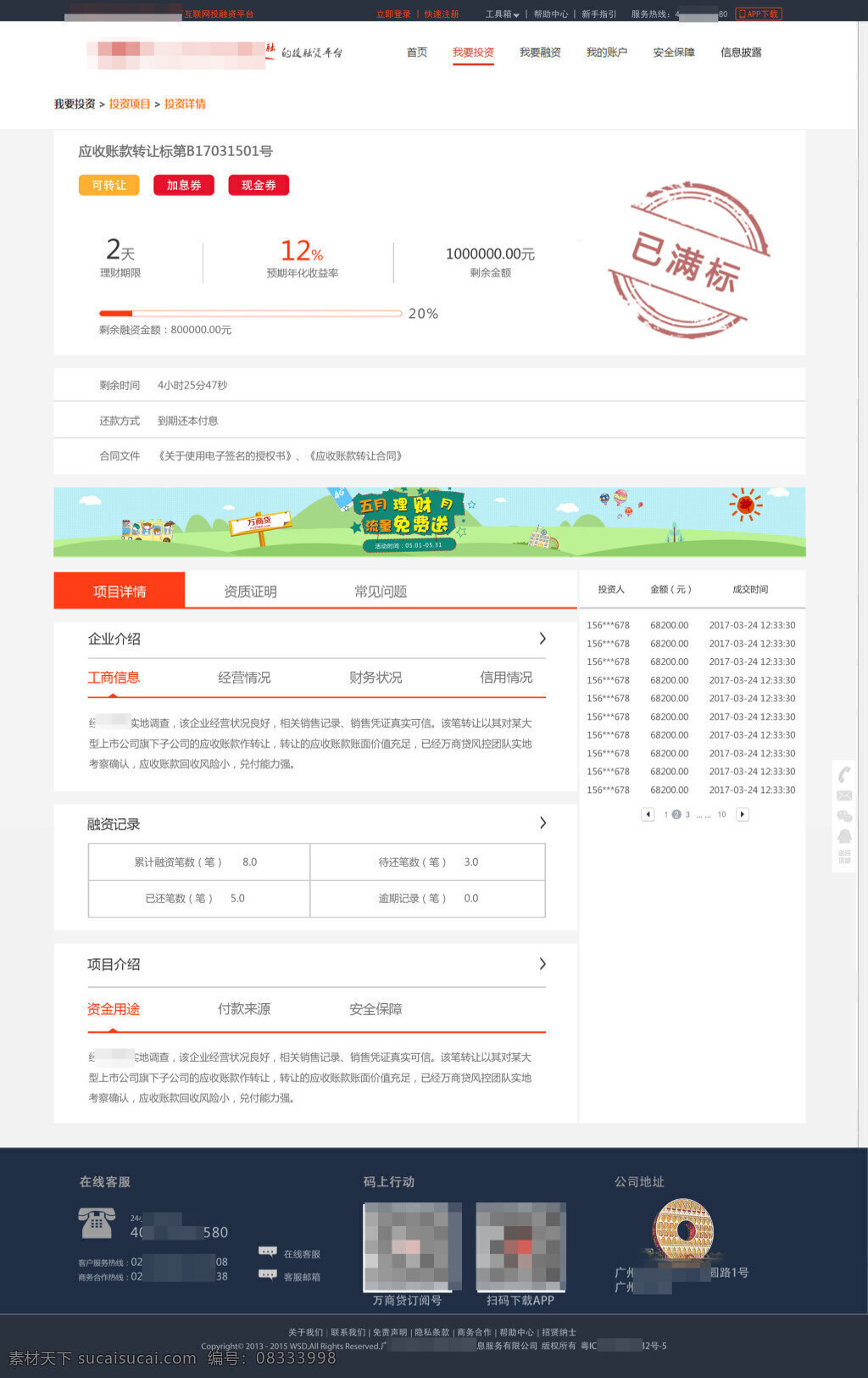Select the 资金用途 sub-tab
The width and height of the screenshot is (868, 1378).
114,1009
